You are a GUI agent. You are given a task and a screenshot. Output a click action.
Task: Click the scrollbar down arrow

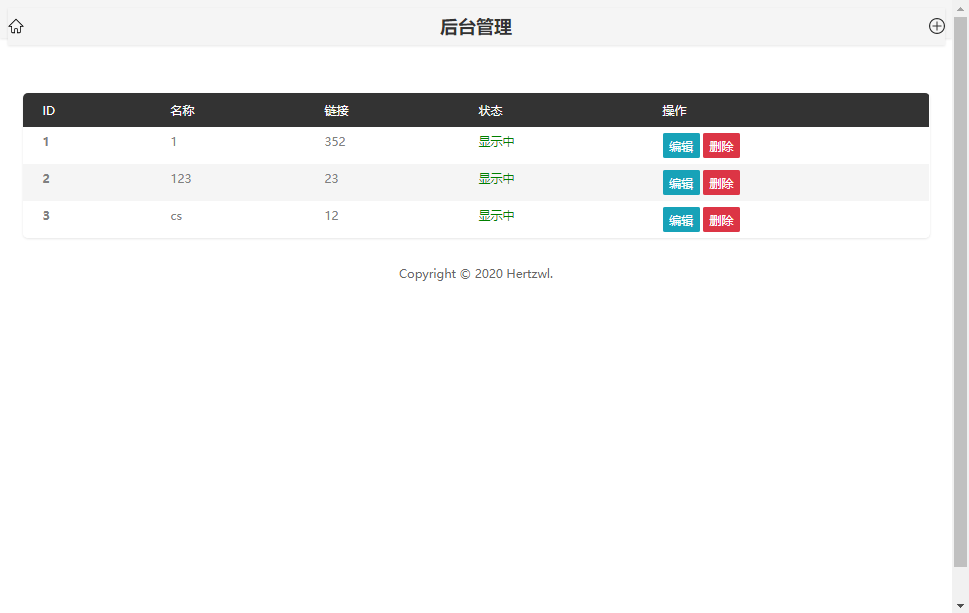pos(961,606)
